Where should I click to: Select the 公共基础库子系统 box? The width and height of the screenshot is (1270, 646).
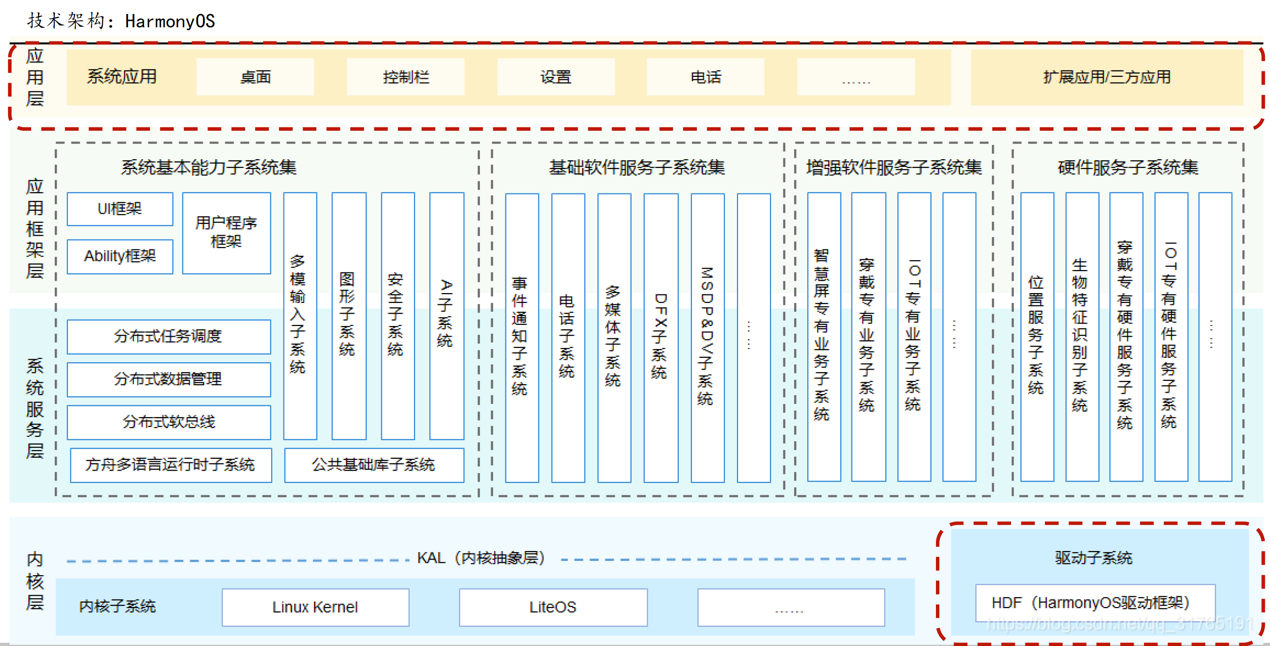pos(374,465)
